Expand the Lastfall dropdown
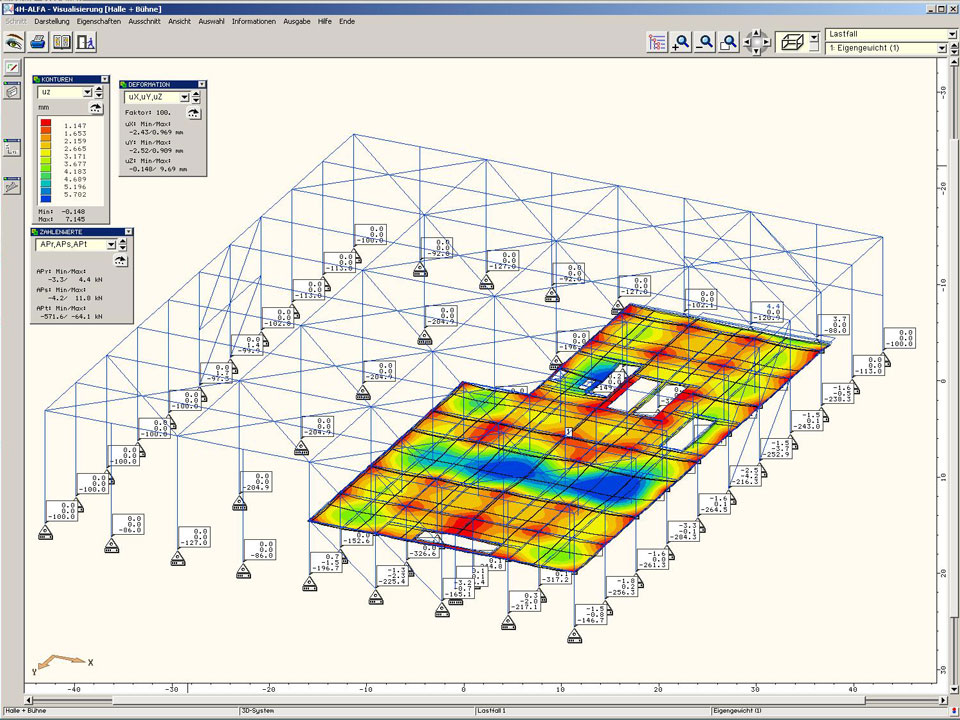Screen dimensions: 960x720 click(x=951, y=34)
